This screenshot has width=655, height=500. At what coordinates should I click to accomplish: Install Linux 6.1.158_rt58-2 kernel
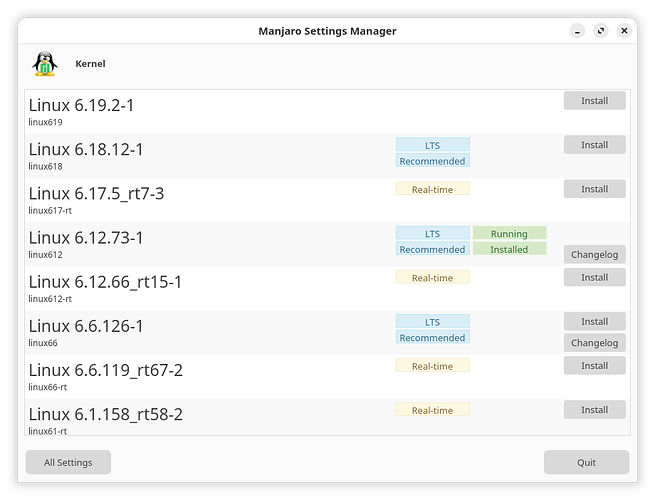594,410
